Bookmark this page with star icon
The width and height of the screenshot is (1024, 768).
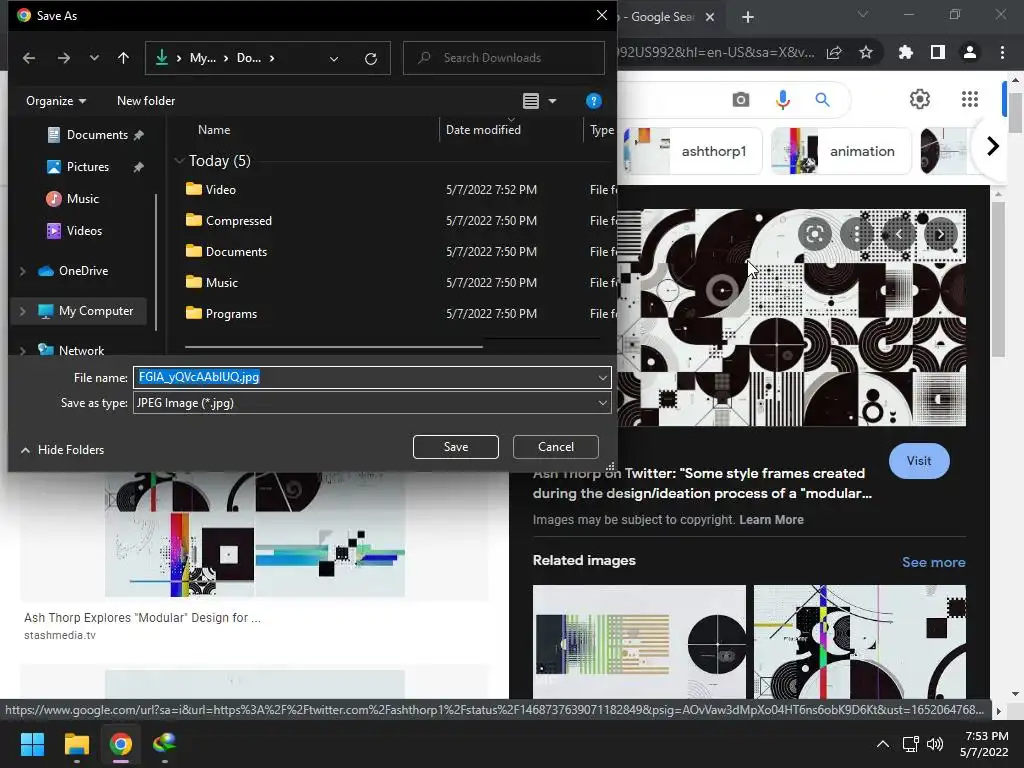866,52
